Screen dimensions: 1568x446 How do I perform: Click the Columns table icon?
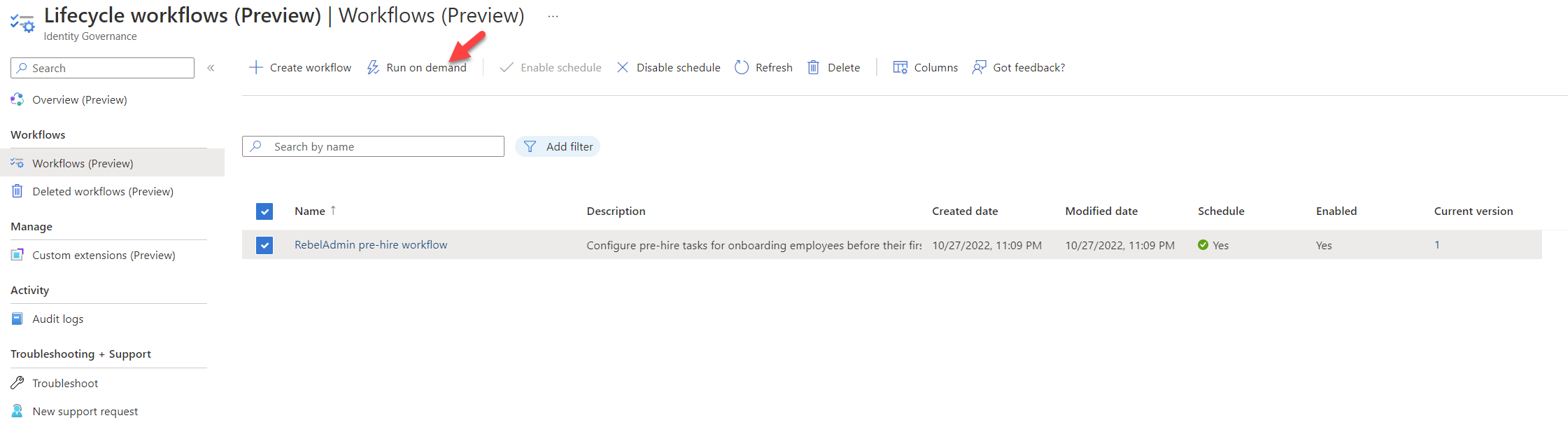900,67
